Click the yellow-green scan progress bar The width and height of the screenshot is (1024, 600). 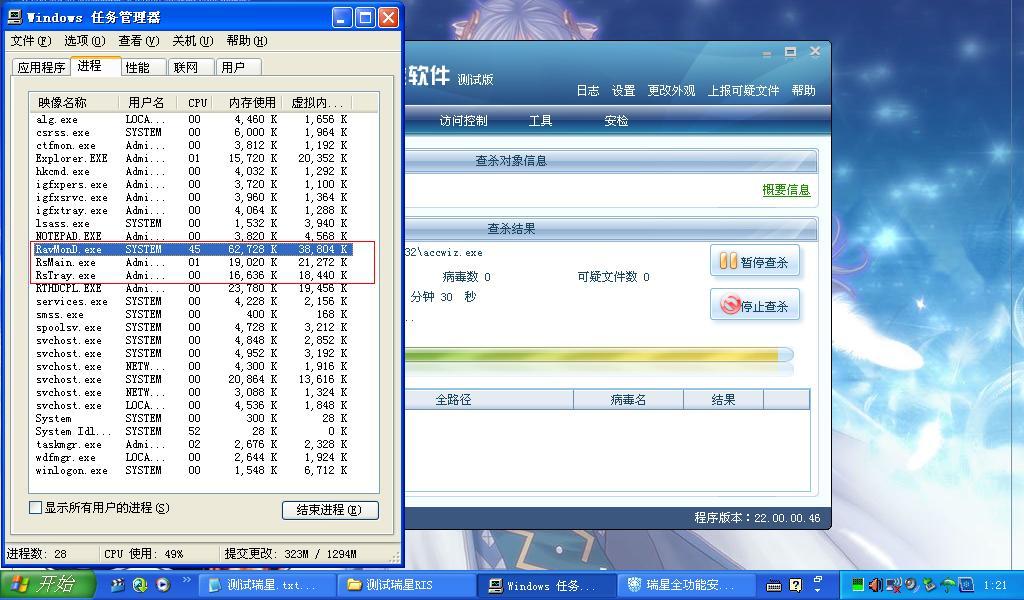click(x=599, y=355)
